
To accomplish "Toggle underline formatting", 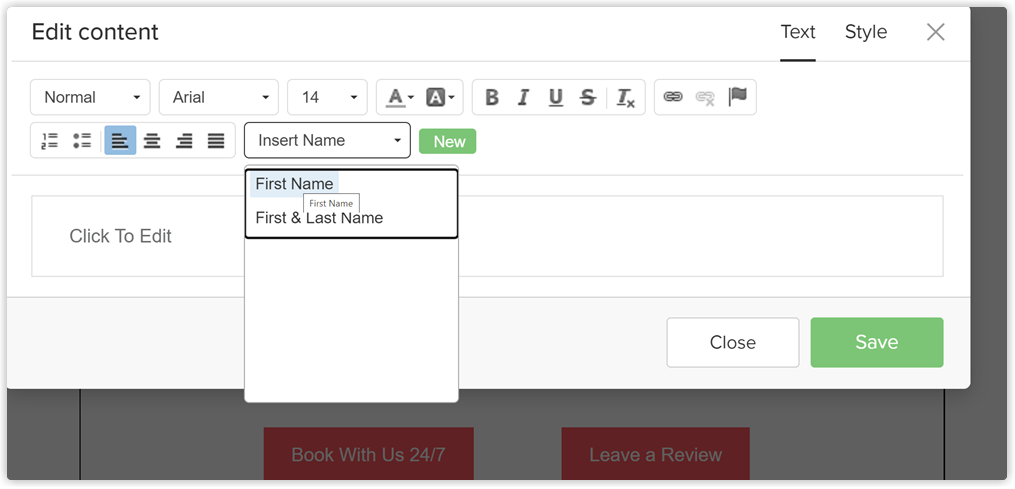I will coord(555,98).
